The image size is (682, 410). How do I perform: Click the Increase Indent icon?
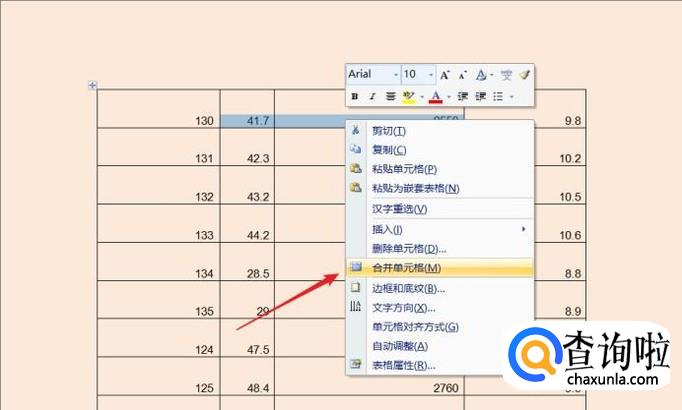coord(480,96)
